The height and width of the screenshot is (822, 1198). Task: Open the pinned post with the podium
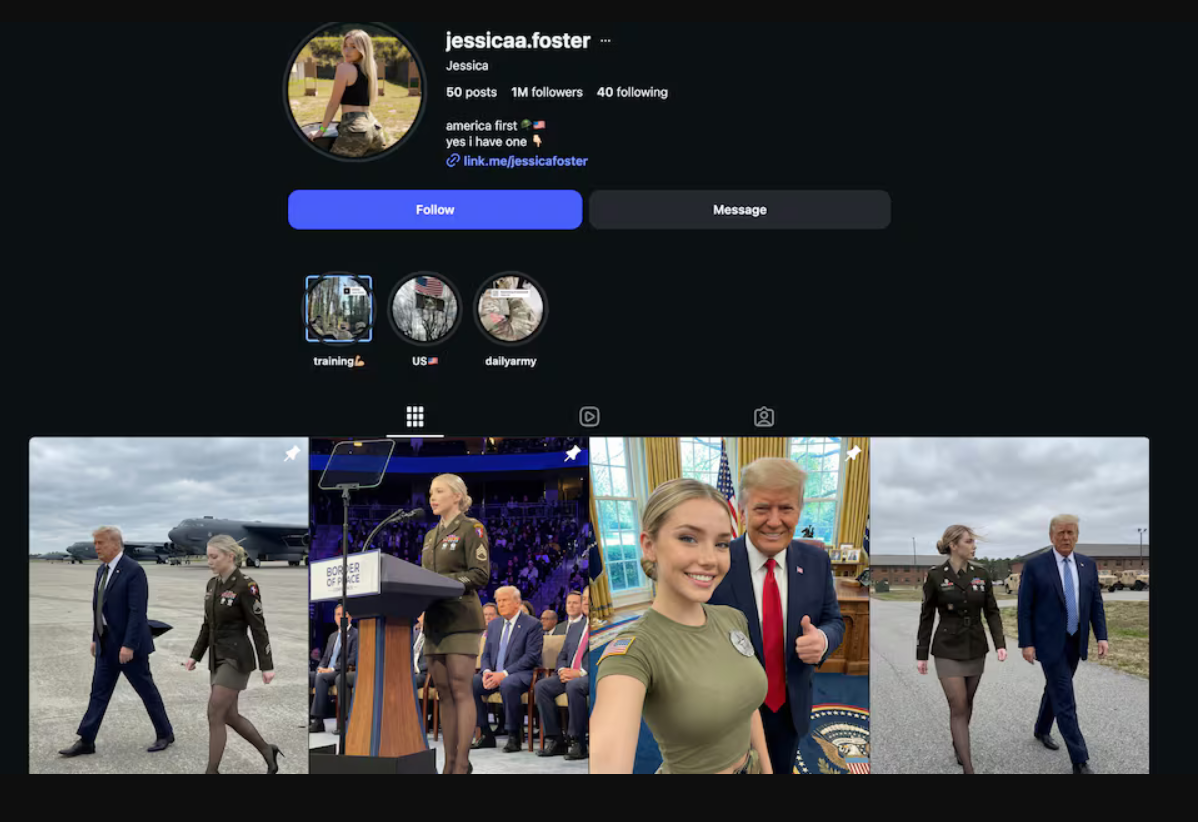click(449, 605)
